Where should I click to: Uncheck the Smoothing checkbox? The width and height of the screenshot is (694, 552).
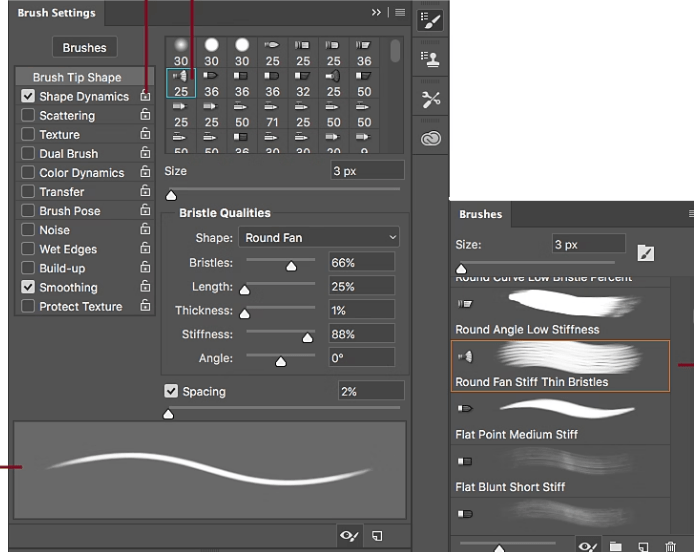click(28, 287)
